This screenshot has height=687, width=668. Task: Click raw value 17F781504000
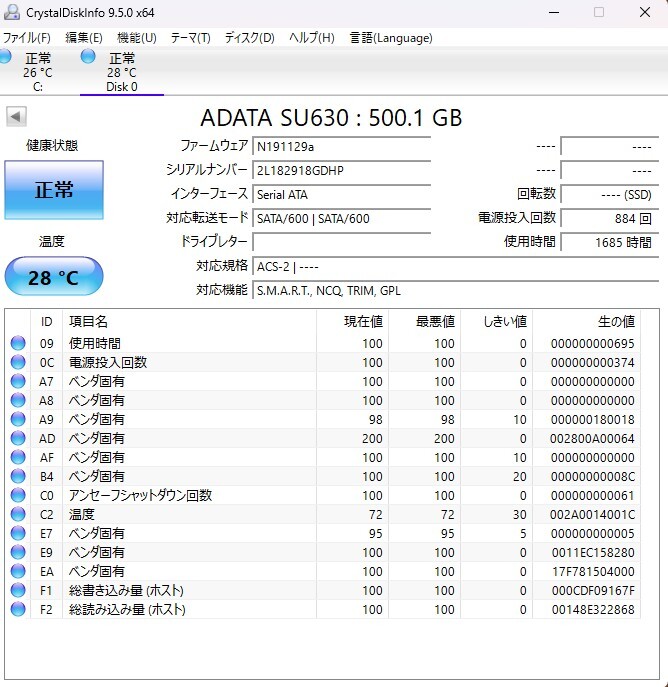[x=593, y=571]
